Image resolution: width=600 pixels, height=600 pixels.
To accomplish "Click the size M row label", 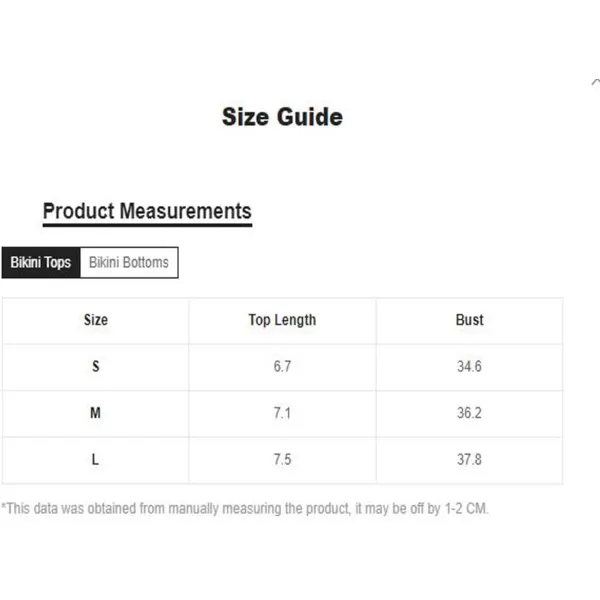I will pos(95,413).
